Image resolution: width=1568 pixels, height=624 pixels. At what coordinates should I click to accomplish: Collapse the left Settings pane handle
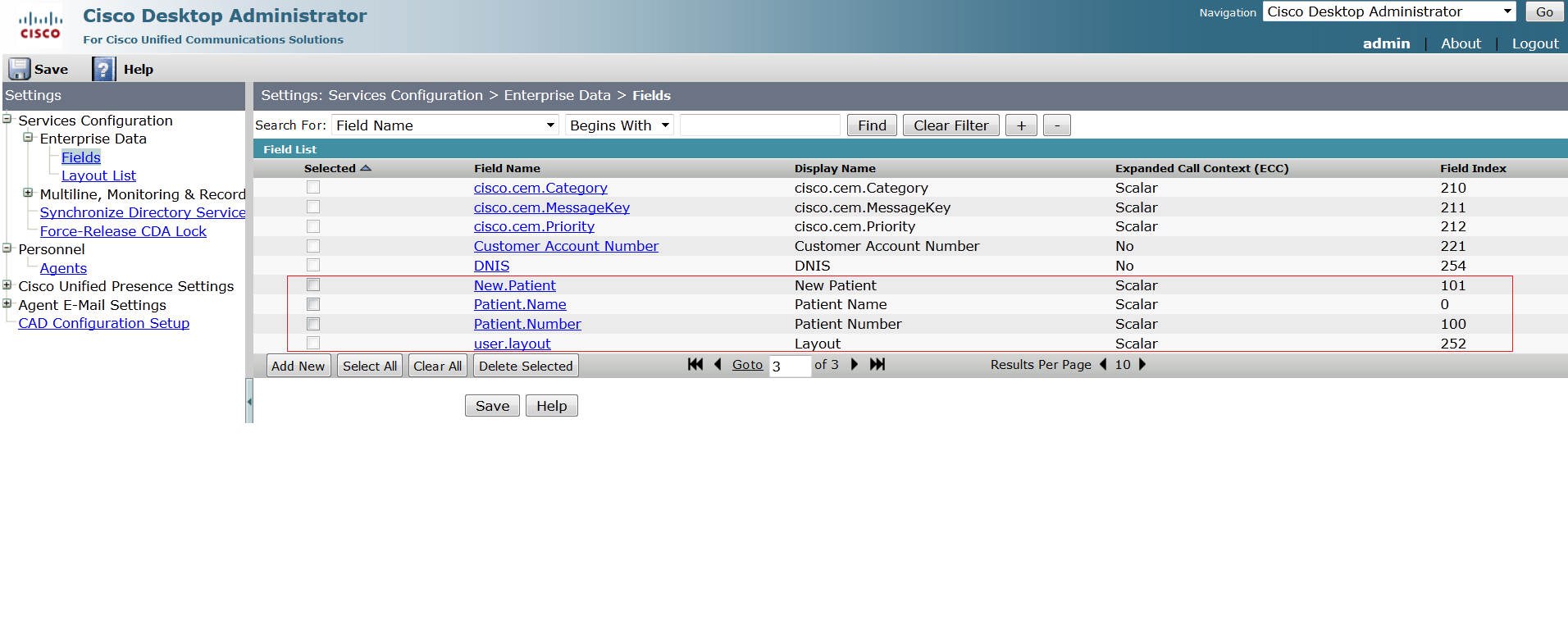pos(249,401)
